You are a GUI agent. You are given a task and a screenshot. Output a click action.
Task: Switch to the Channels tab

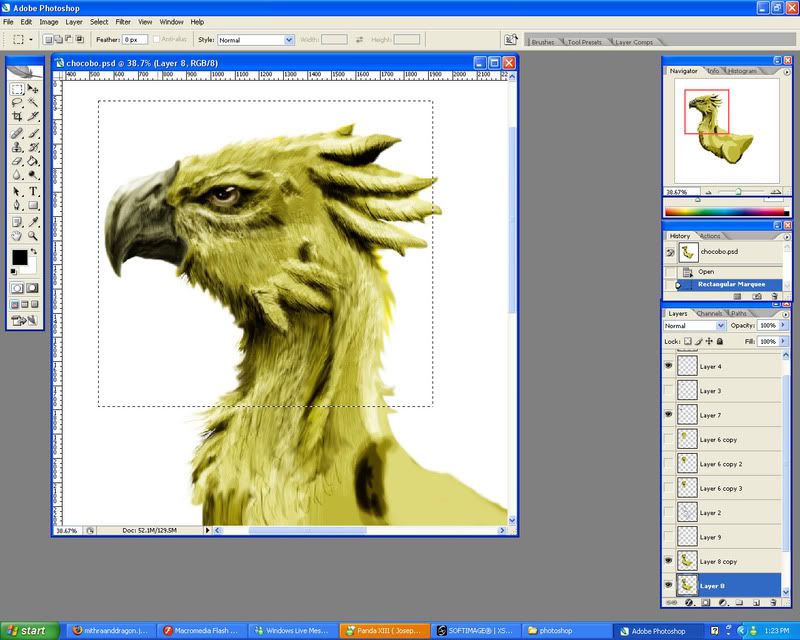click(709, 313)
